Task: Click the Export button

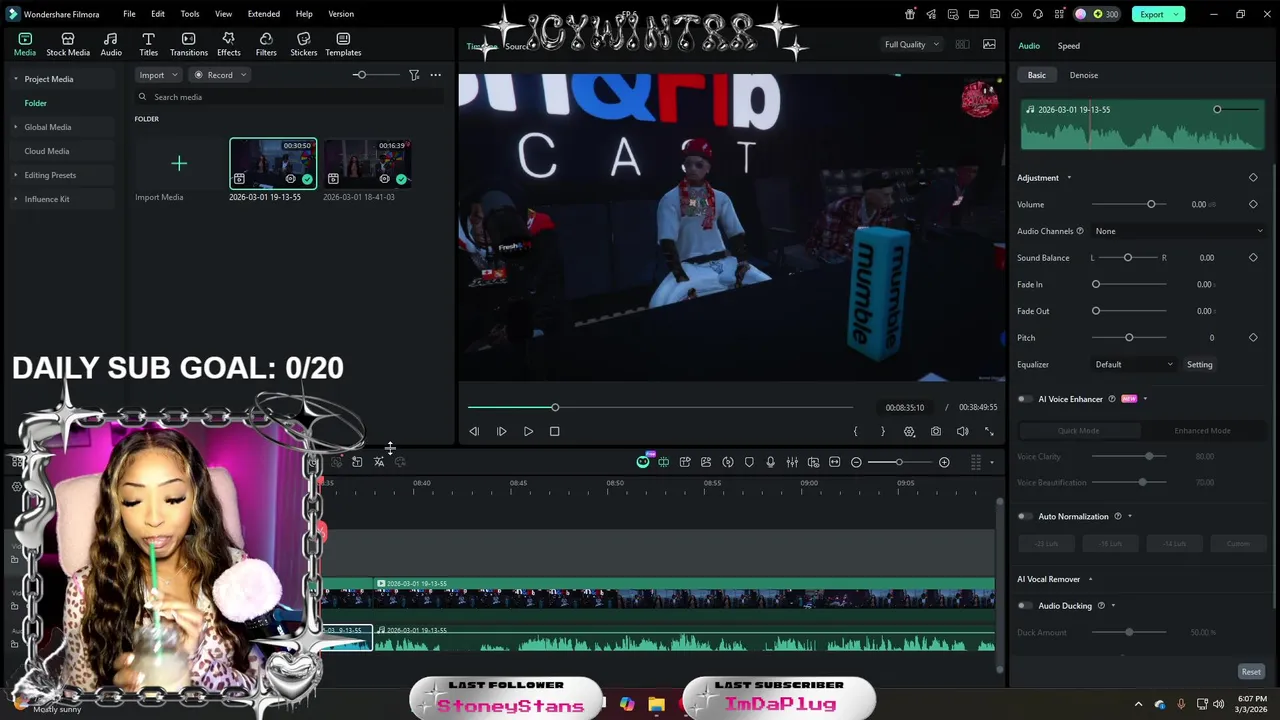Action: coord(1158,14)
